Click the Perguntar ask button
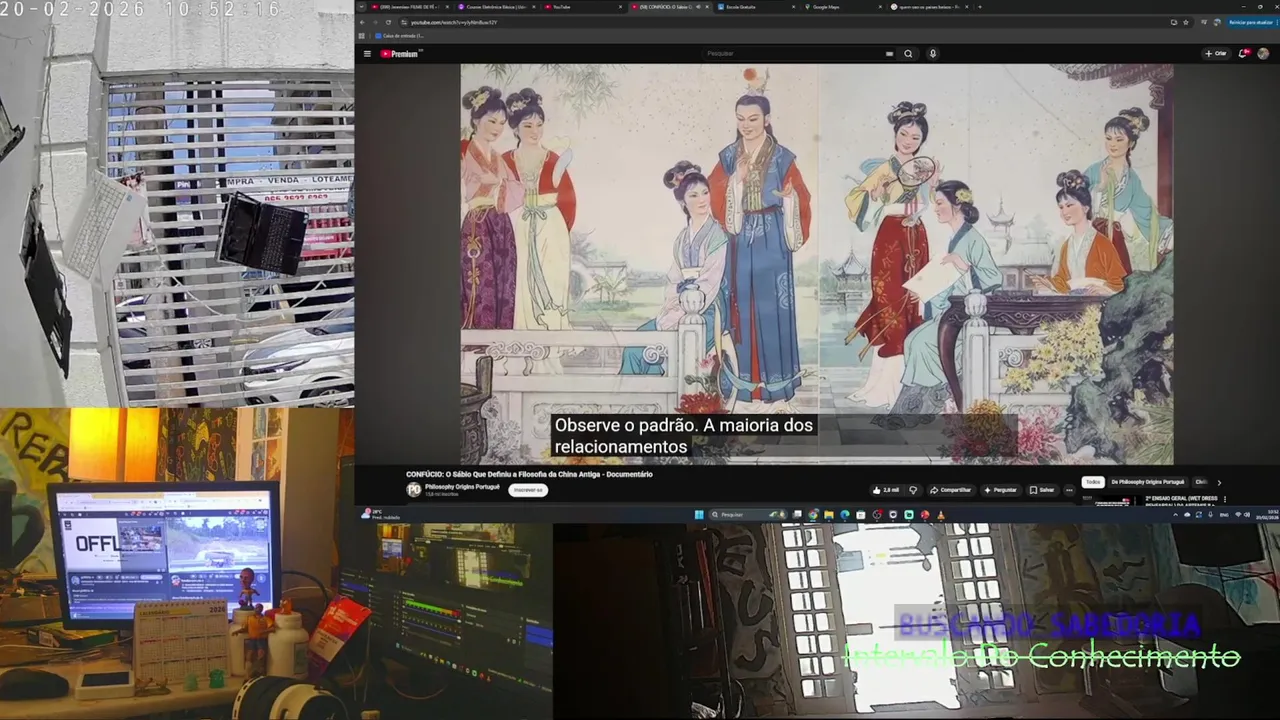1280x720 pixels. click(1000, 490)
